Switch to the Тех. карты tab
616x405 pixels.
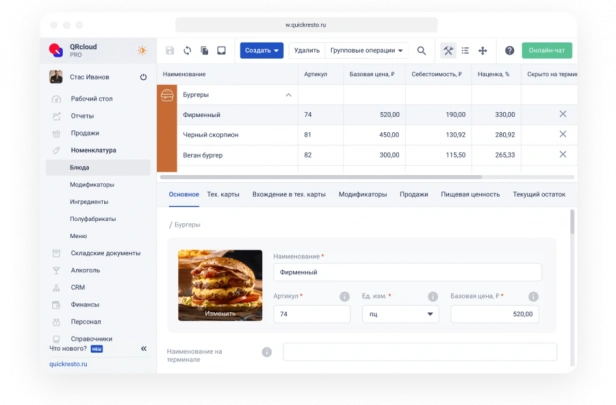pyautogui.click(x=223, y=194)
